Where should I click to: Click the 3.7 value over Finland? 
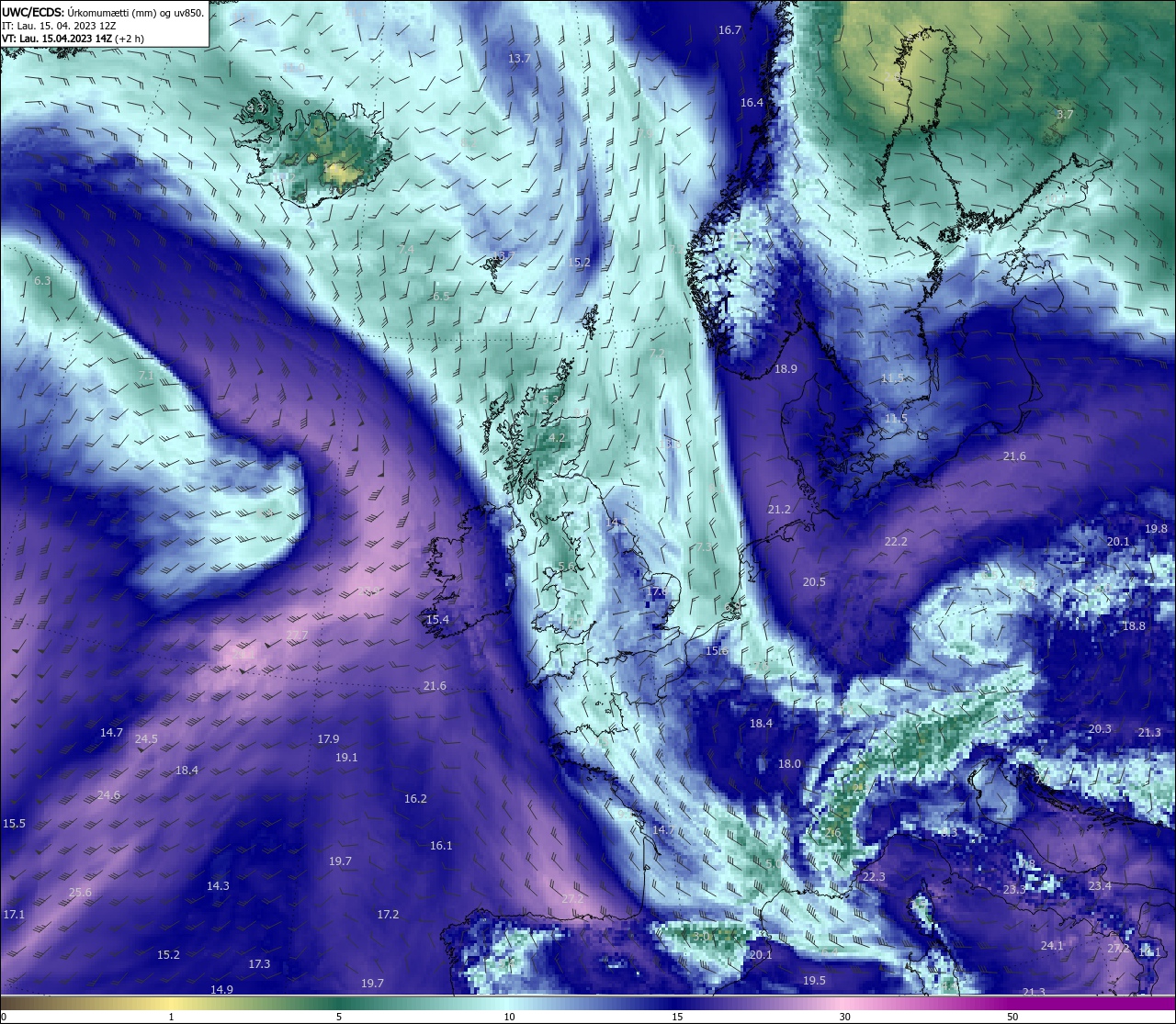click(1064, 115)
